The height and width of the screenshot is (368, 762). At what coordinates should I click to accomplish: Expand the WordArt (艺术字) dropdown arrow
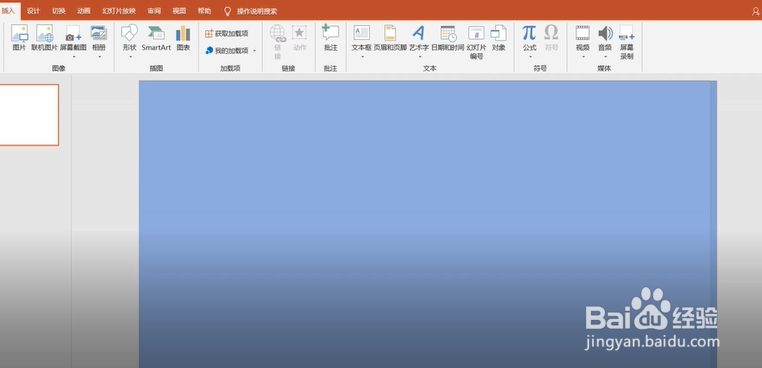[x=419, y=56]
